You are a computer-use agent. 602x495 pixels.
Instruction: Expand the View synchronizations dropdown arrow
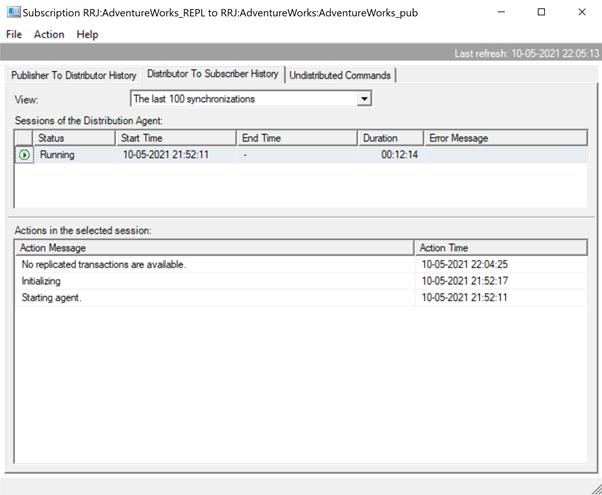[364, 99]
